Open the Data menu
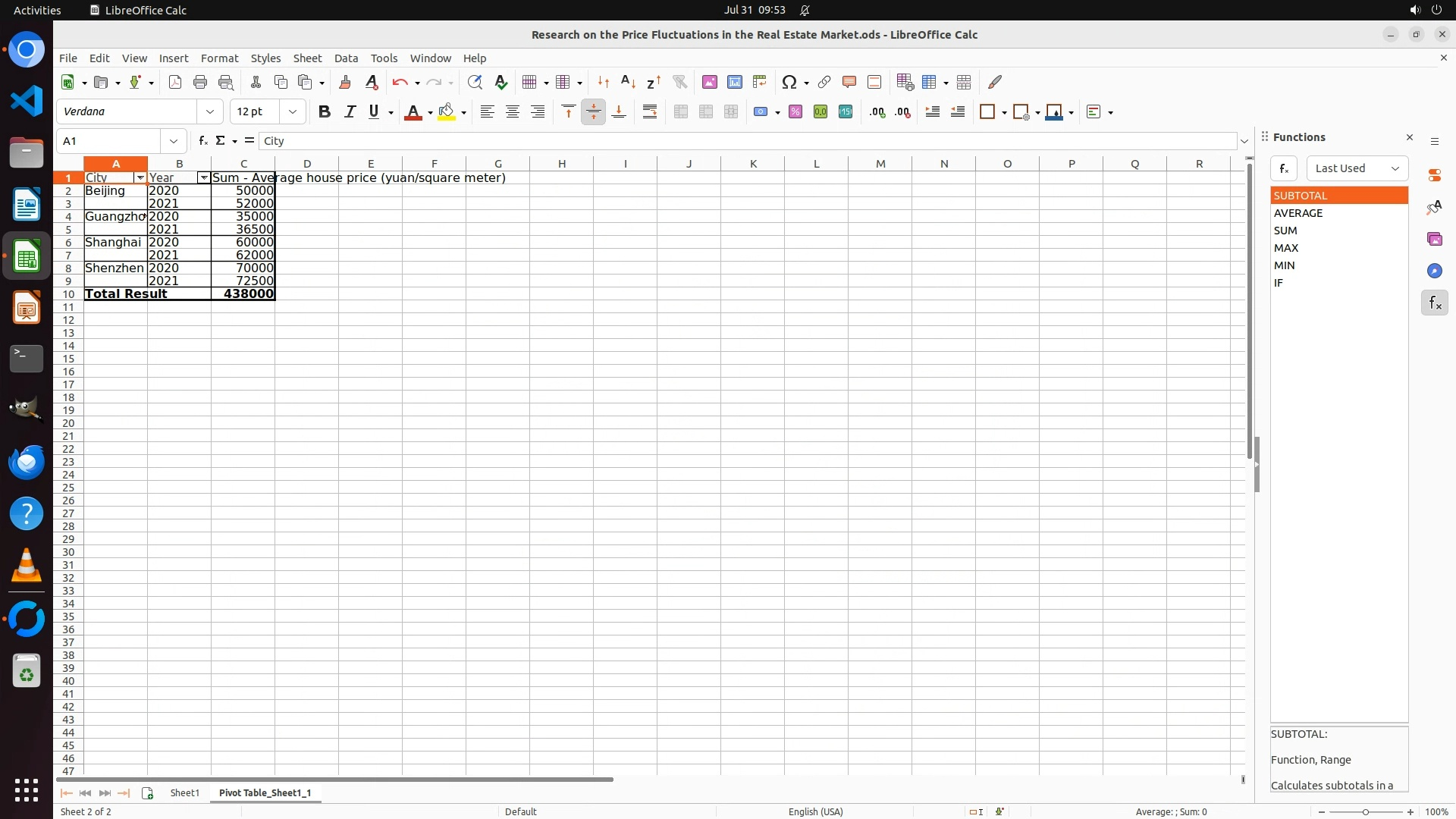The image size is (1456, 819). (x=346, y=58)
